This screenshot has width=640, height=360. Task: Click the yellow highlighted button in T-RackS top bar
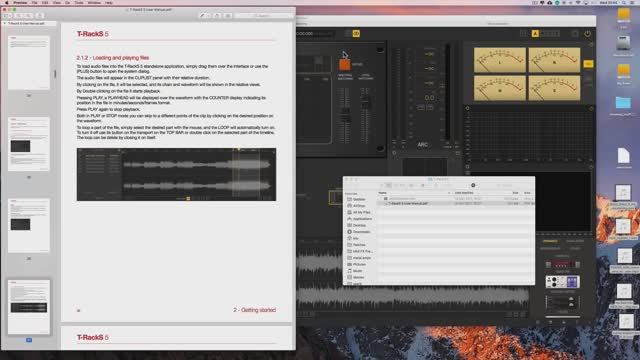pyautogui.click(x=356, y=33)
